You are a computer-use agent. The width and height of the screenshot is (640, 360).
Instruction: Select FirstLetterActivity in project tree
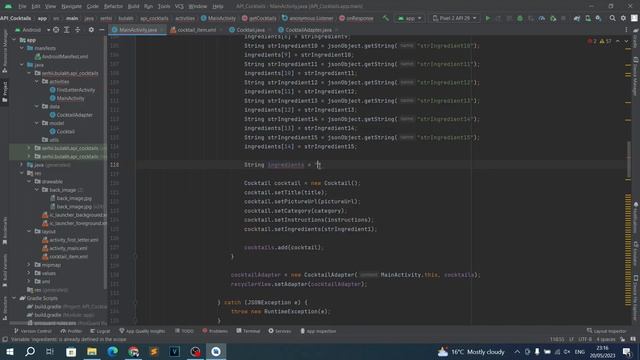(73, 90)
